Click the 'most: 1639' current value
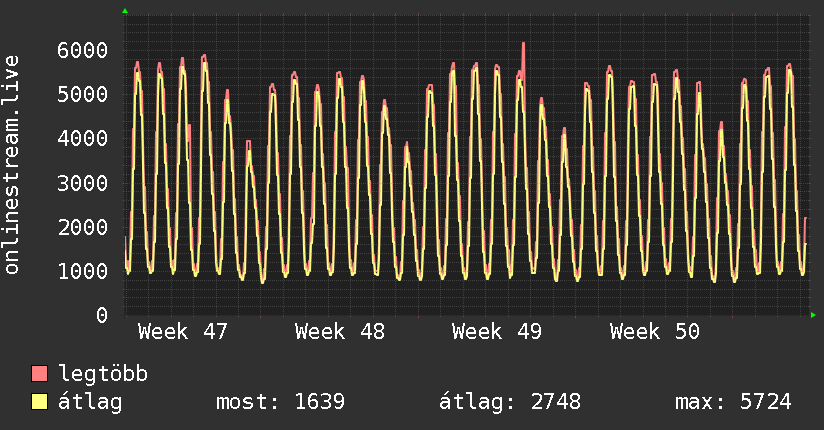824x430 pixels. coord(280,403)
